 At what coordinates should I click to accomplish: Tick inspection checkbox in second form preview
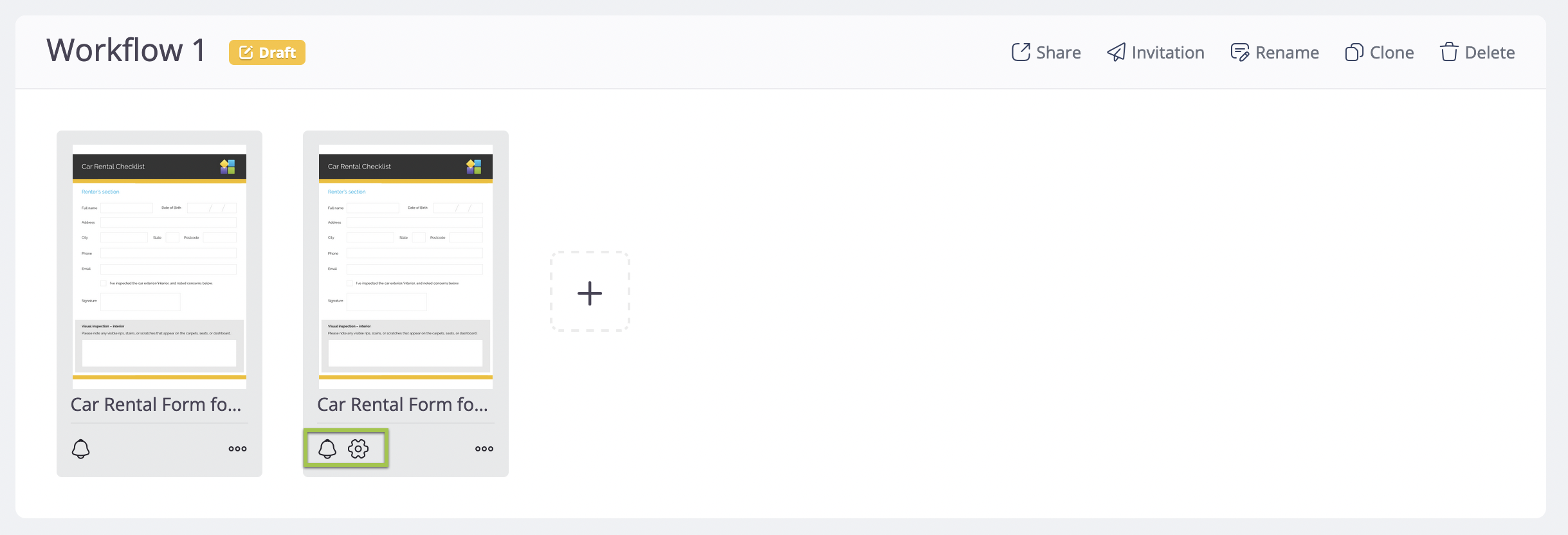pos(350,284)
